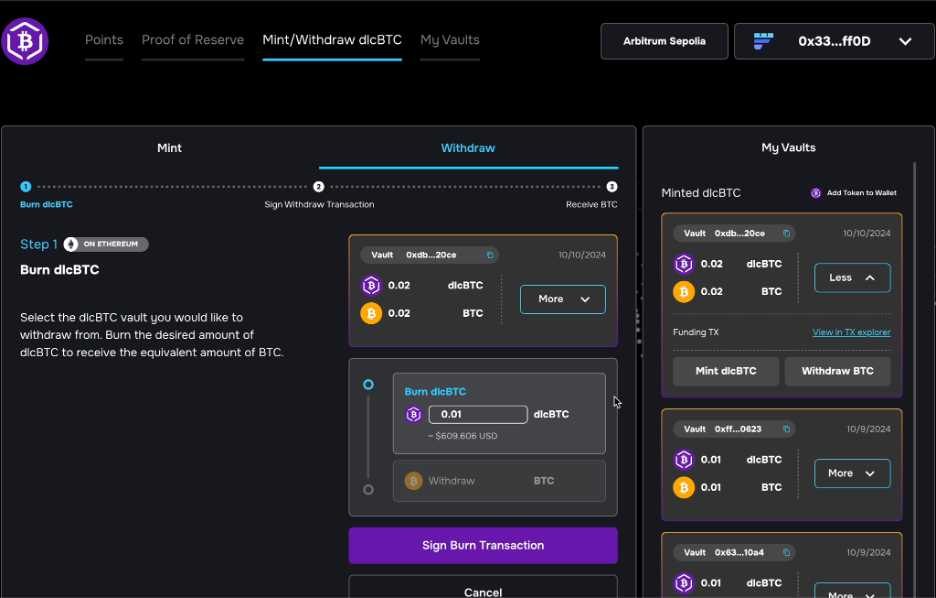Click the wallet avatar icon beside 0x33...ff0D
The image size is (936, 598).
pos(763,41)
